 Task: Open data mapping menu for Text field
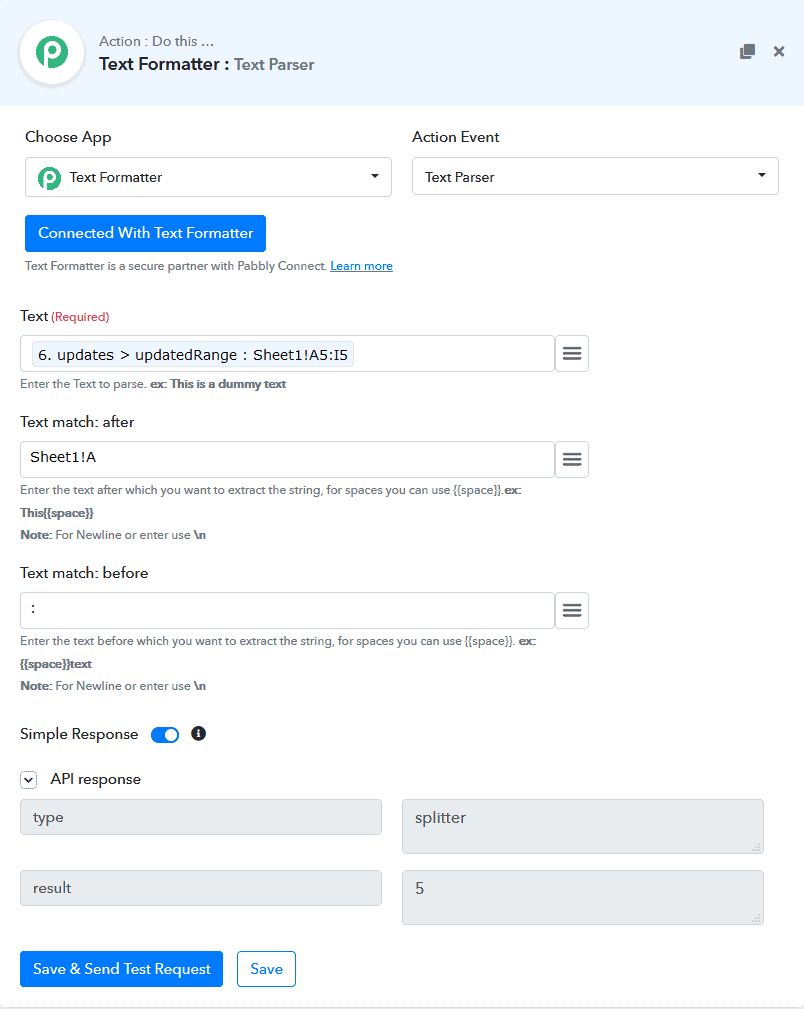pos(571,353)
